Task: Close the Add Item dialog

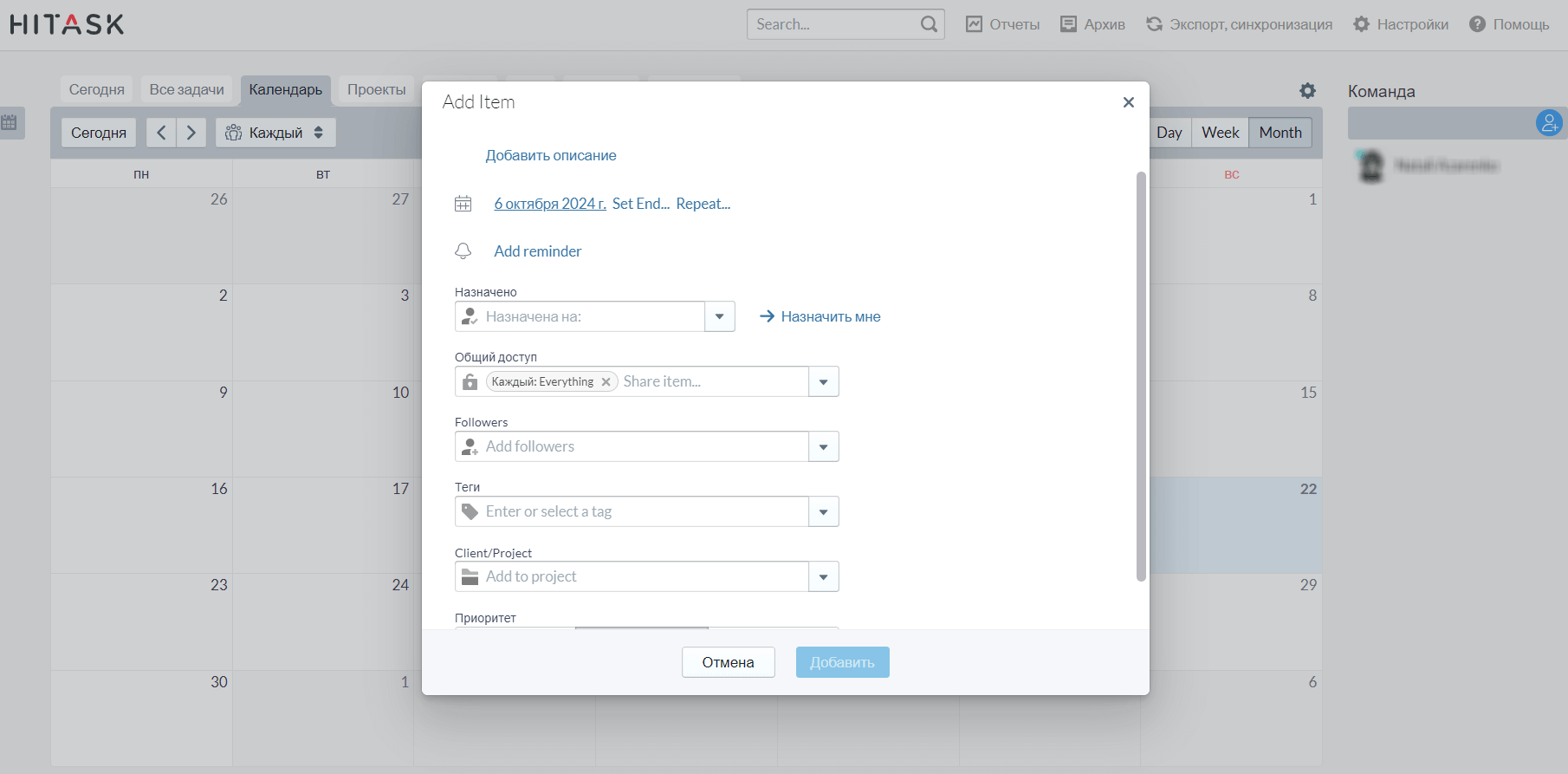Action: pyautogui.click(x=1128, y=102)
